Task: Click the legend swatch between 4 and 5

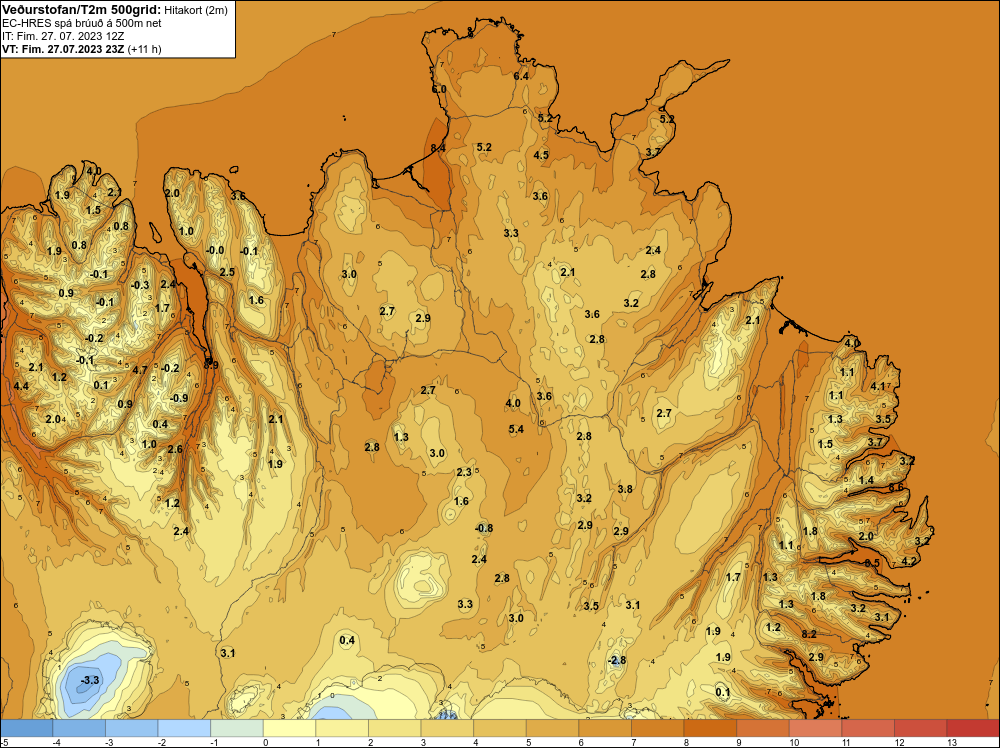Action: coord(500,728)
